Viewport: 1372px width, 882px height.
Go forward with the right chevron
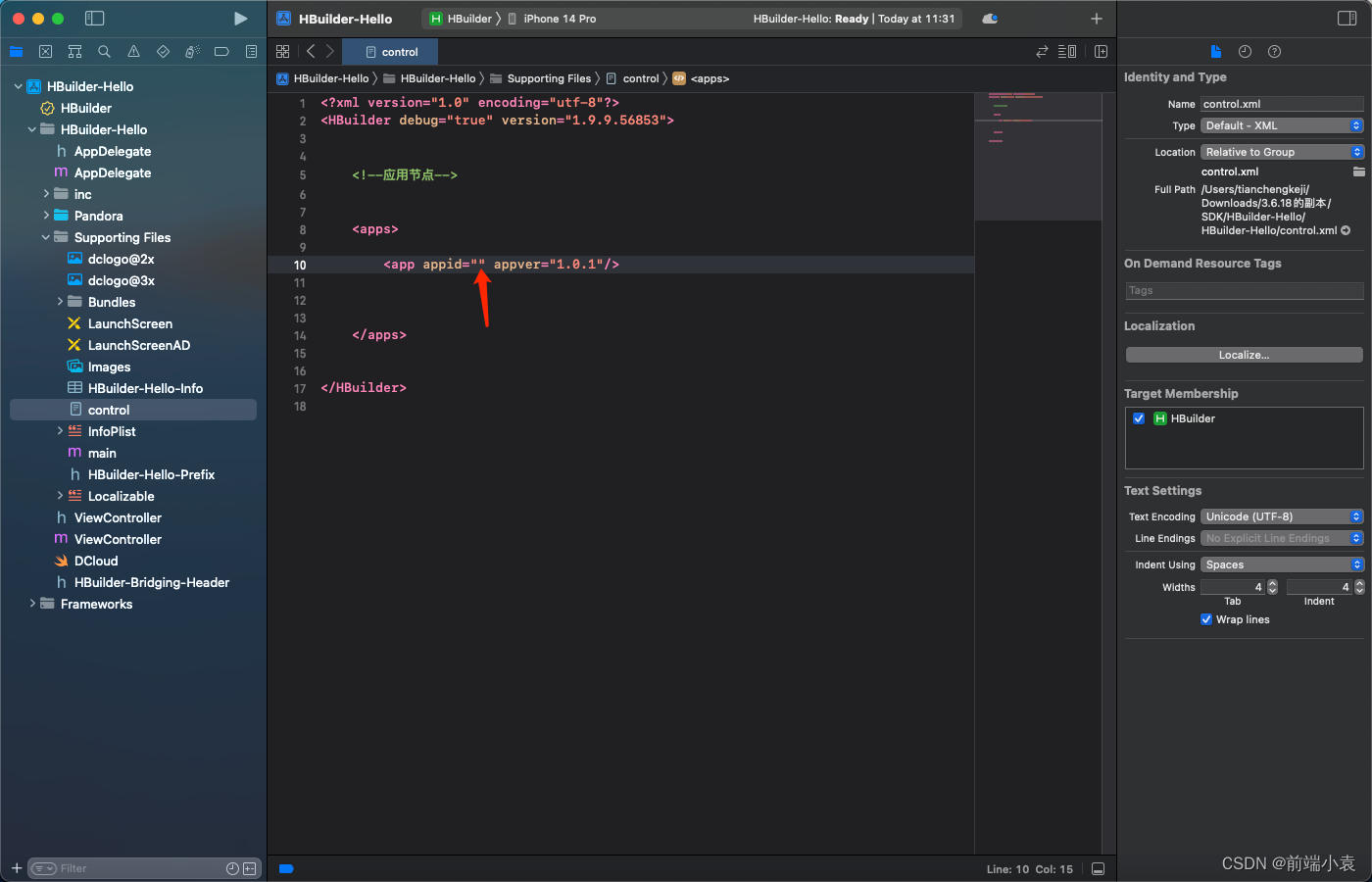tap(330, 52)
